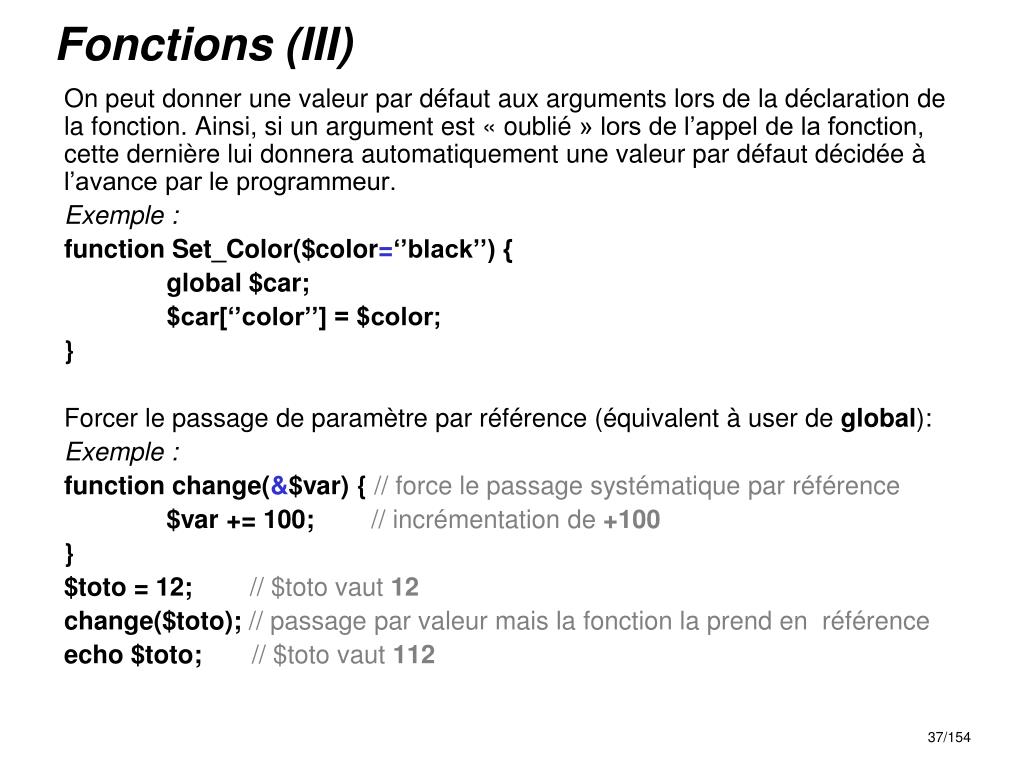Click the comment force le passage systématique
This screenshot has width=1024, height=768.
click(637, 487)
